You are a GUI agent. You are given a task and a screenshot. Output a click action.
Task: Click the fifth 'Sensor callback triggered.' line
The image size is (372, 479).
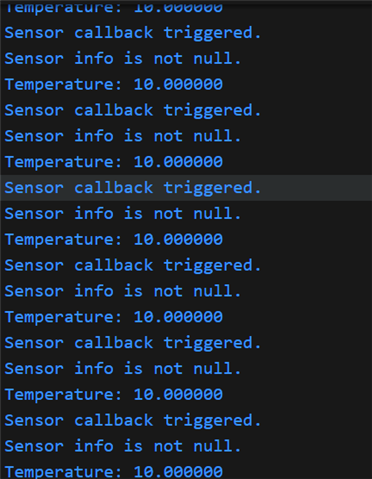(x=133, y=343)
